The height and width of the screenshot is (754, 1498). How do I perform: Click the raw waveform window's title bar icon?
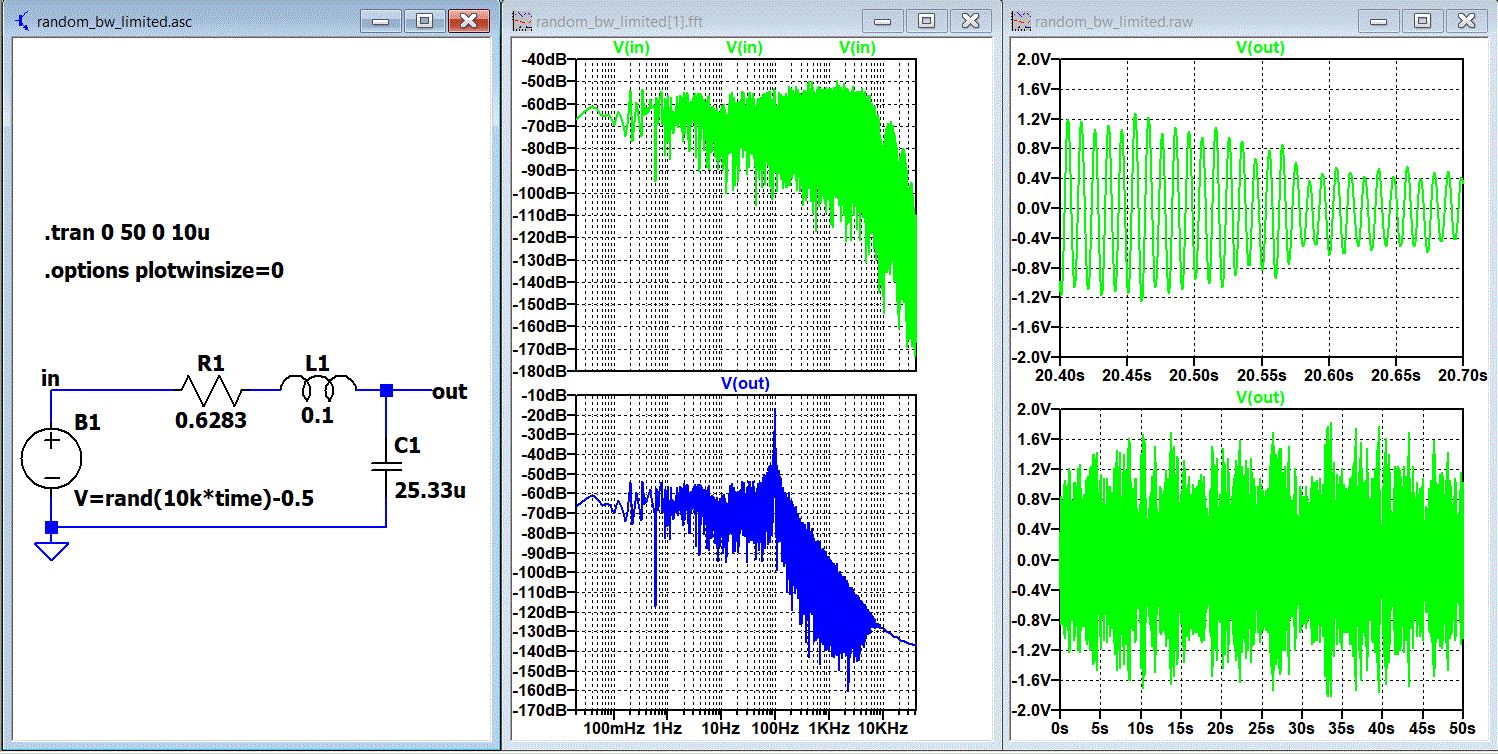click(x=1022, y=21)
